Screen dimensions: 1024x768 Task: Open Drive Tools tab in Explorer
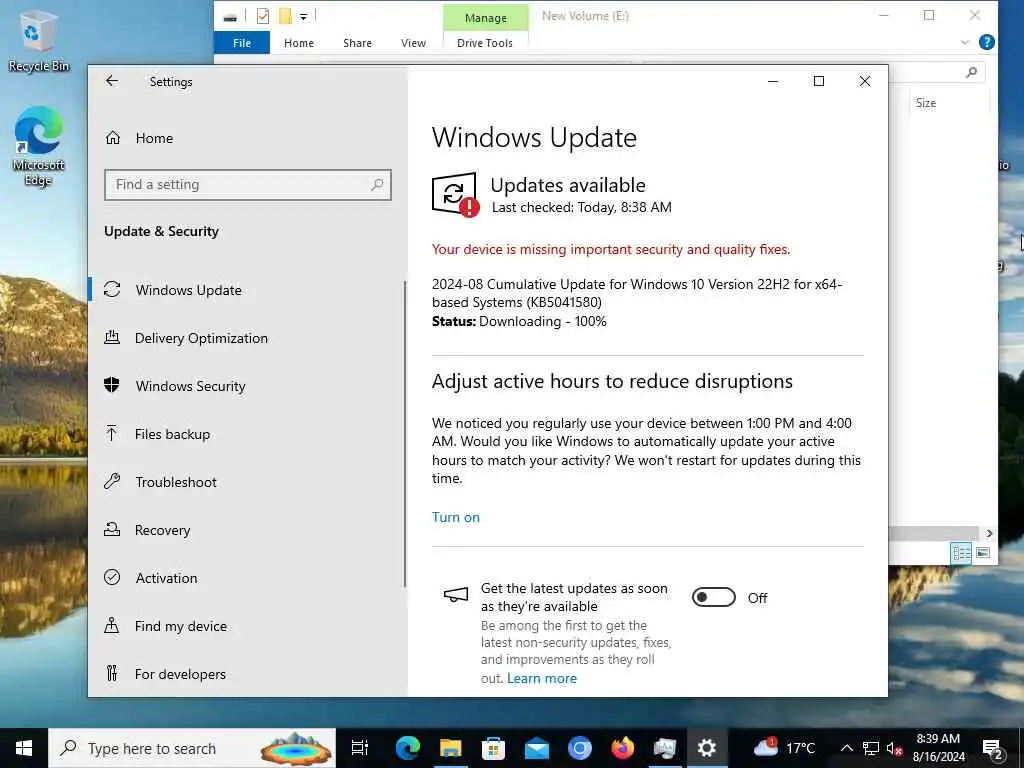click(485, 42)
